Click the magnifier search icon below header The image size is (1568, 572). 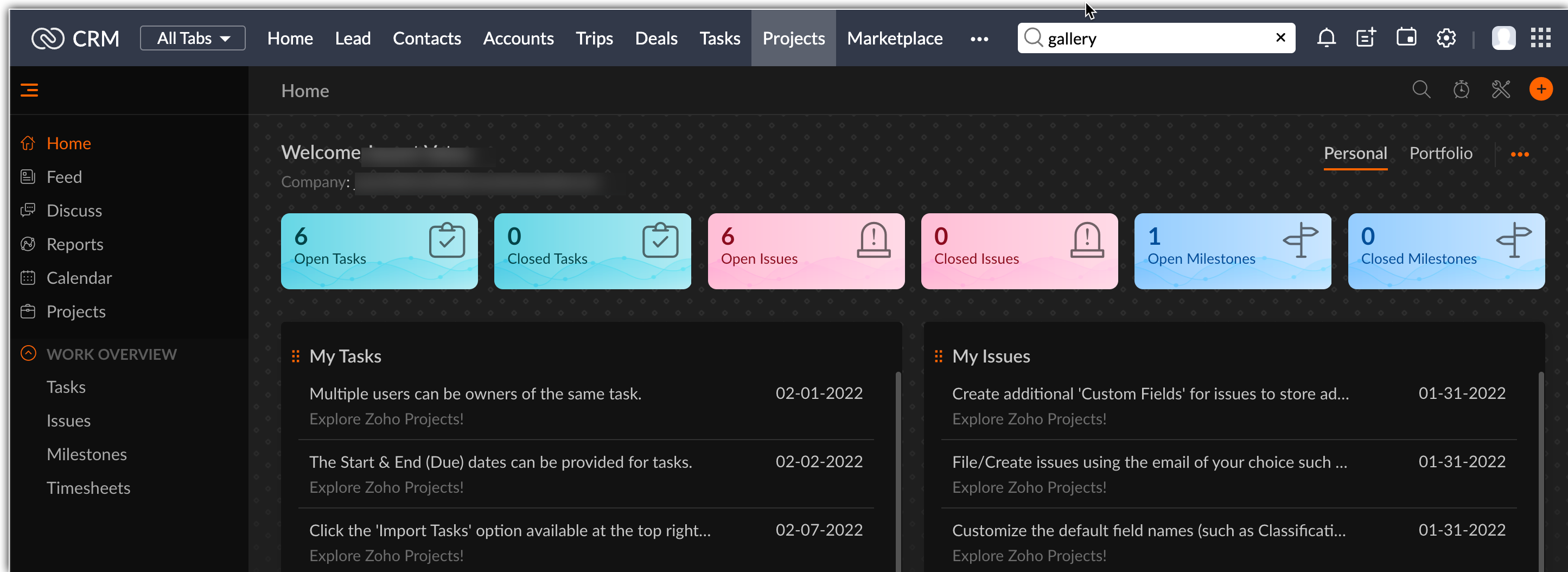coord(1421,90)
